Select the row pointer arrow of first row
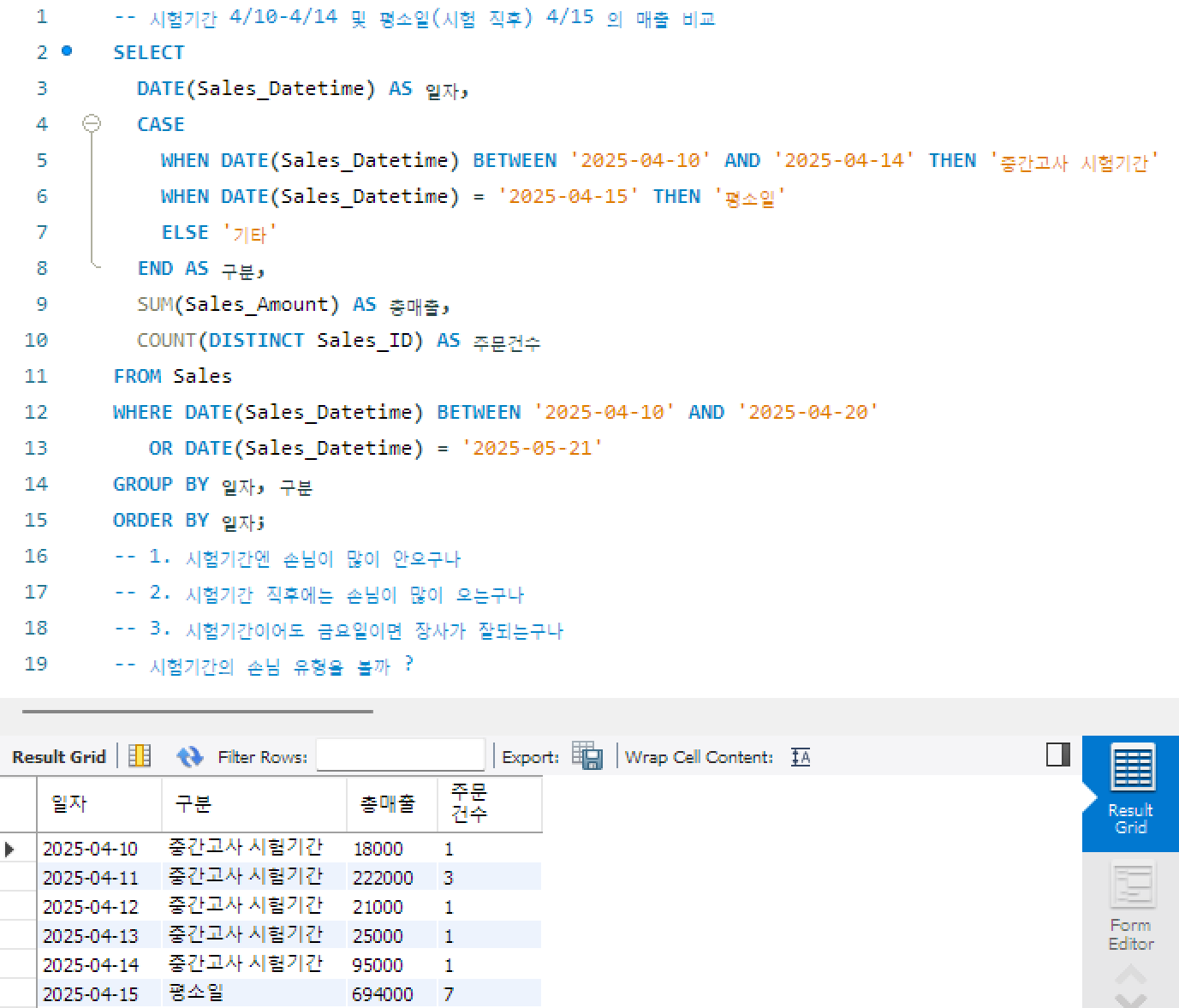The image size is (1179, 1008). click(10, 849)
